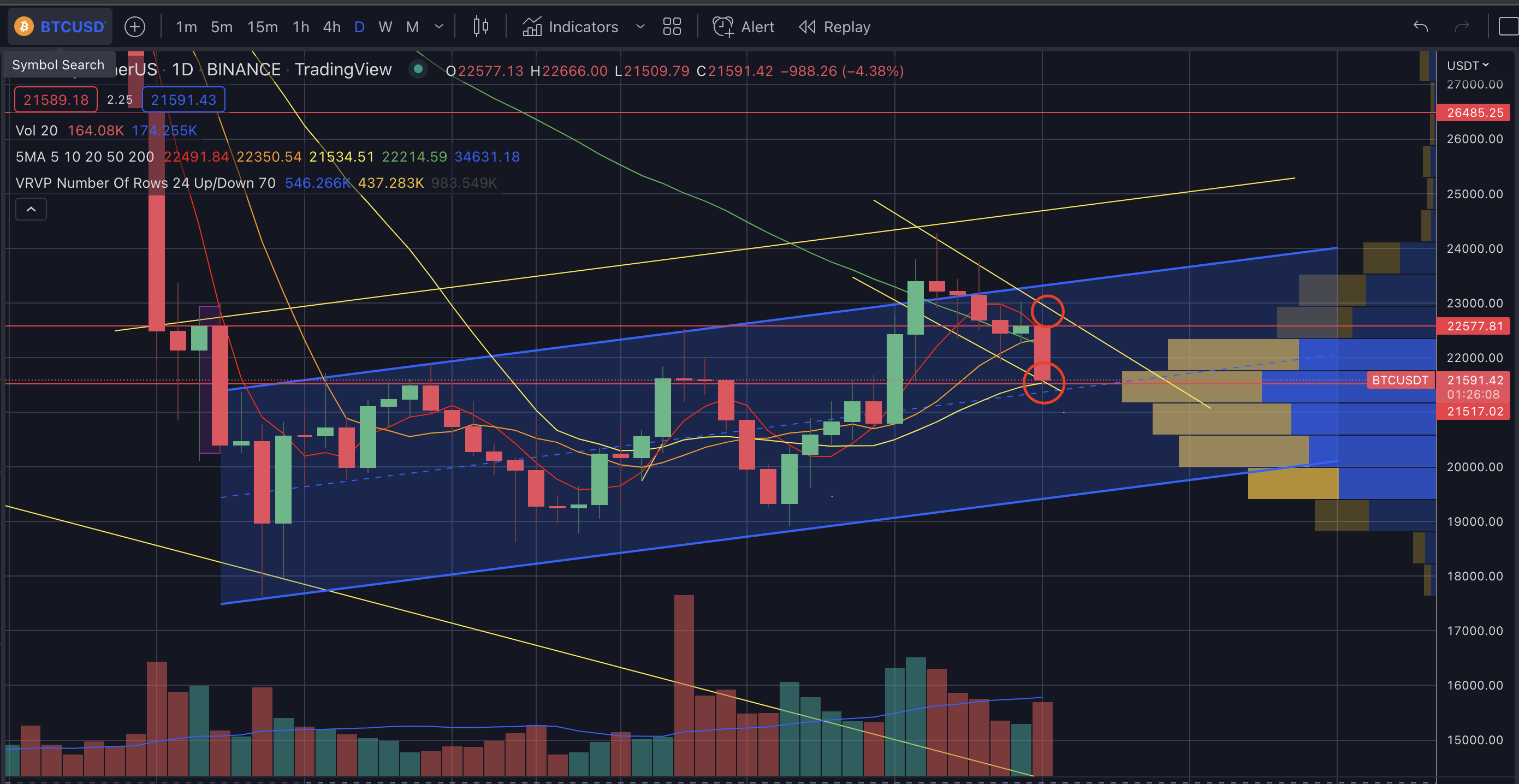Image resolution: width=1519 pixels, height=784 pixels.
Task: Collapse the indicator legend chevron
Action: click(31, 209)
